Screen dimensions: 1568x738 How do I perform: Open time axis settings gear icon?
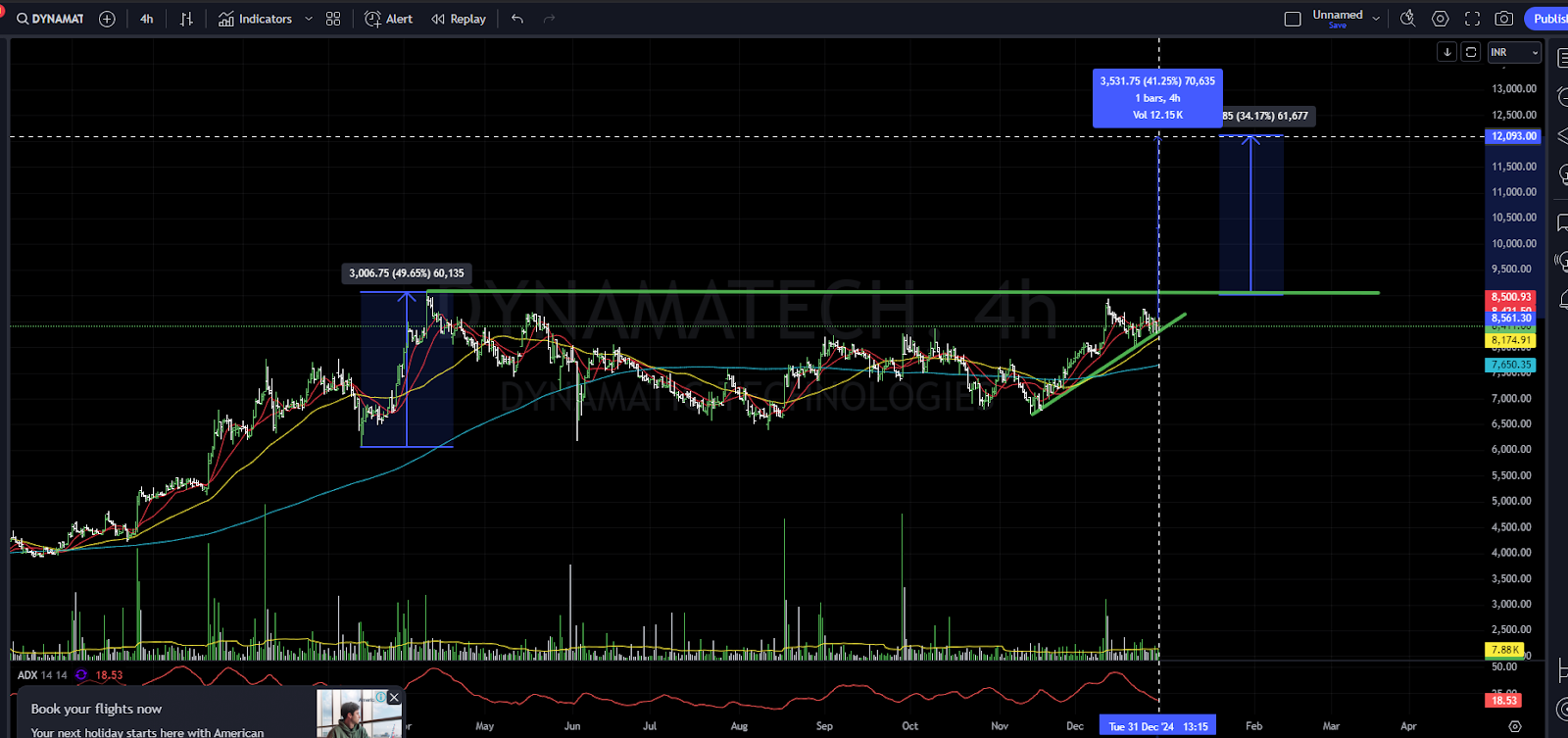click(x=1515, y=726)
